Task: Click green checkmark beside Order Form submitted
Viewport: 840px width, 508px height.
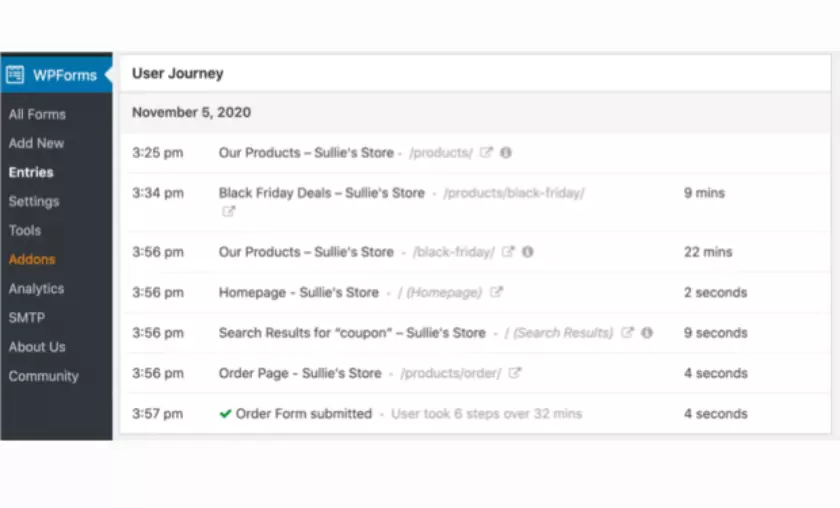Action: pyautogui.click(x=226, y=414)
